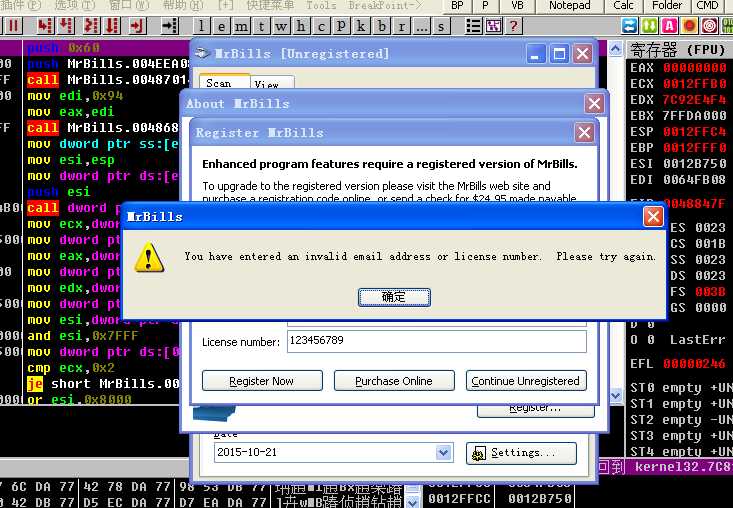The width and height of the screenshot is (733, 508).
Task: Click the Step over toolbar icon
Action: (66, 26)
